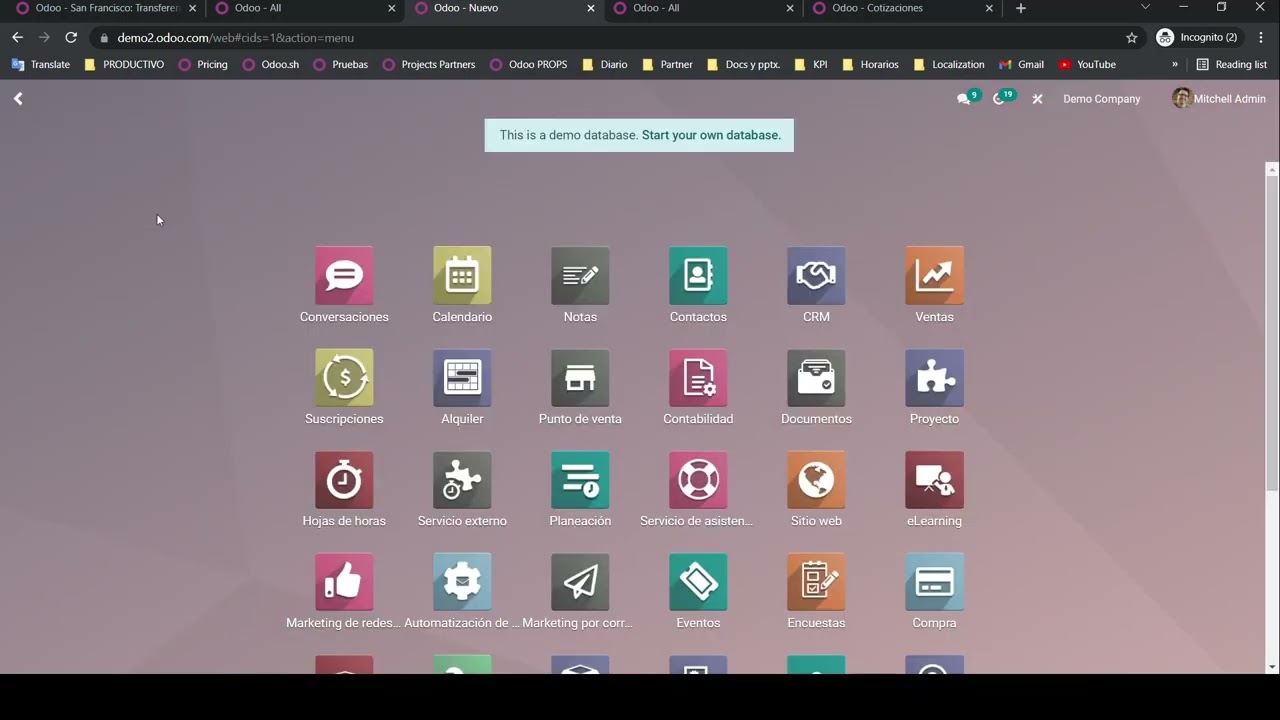
Task: Open the YouTube bookmark
Action: click(x=1087, y=64)
